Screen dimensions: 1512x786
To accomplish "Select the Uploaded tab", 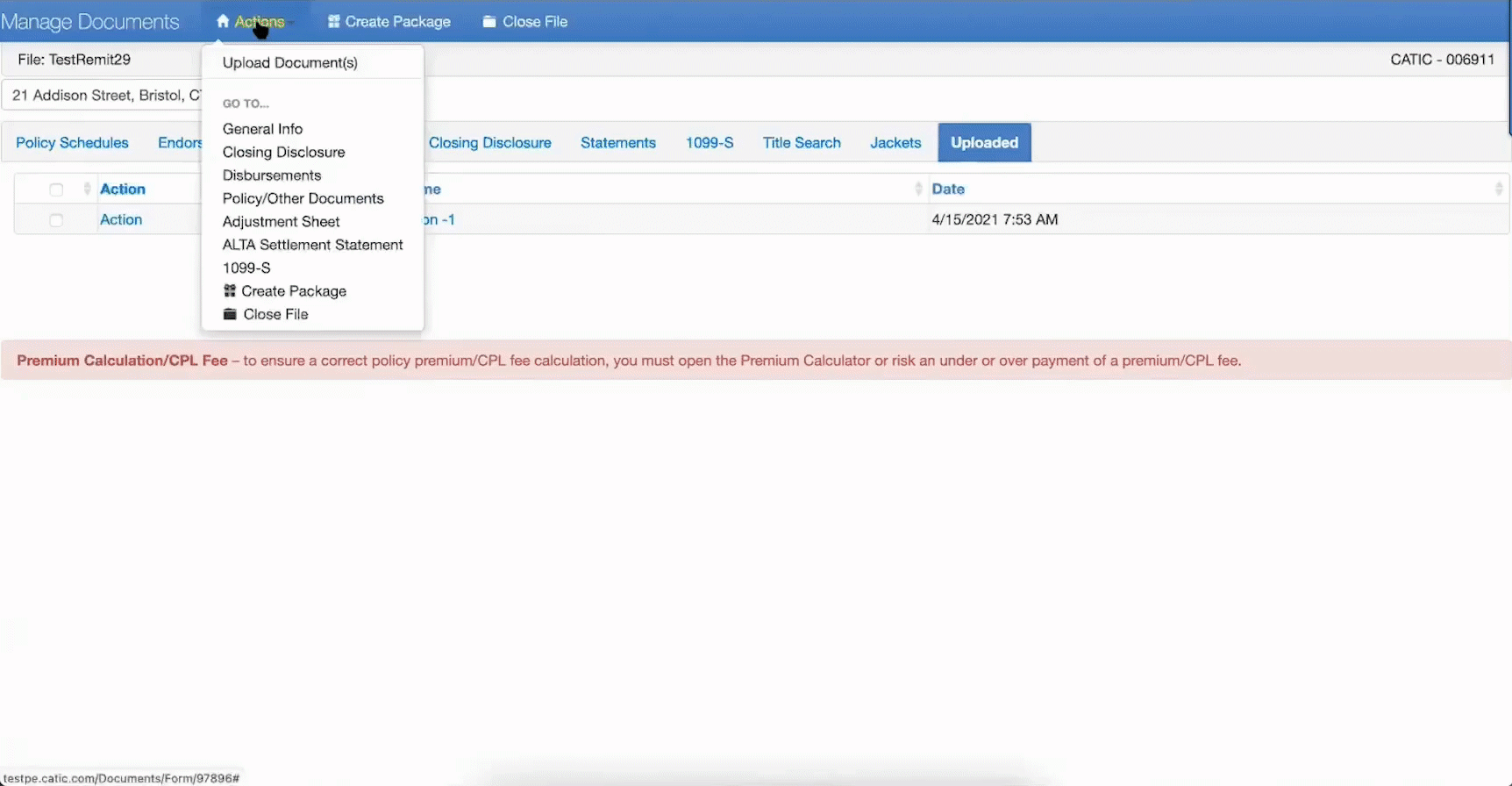I will pyautogui.click(x=984, y=143).
